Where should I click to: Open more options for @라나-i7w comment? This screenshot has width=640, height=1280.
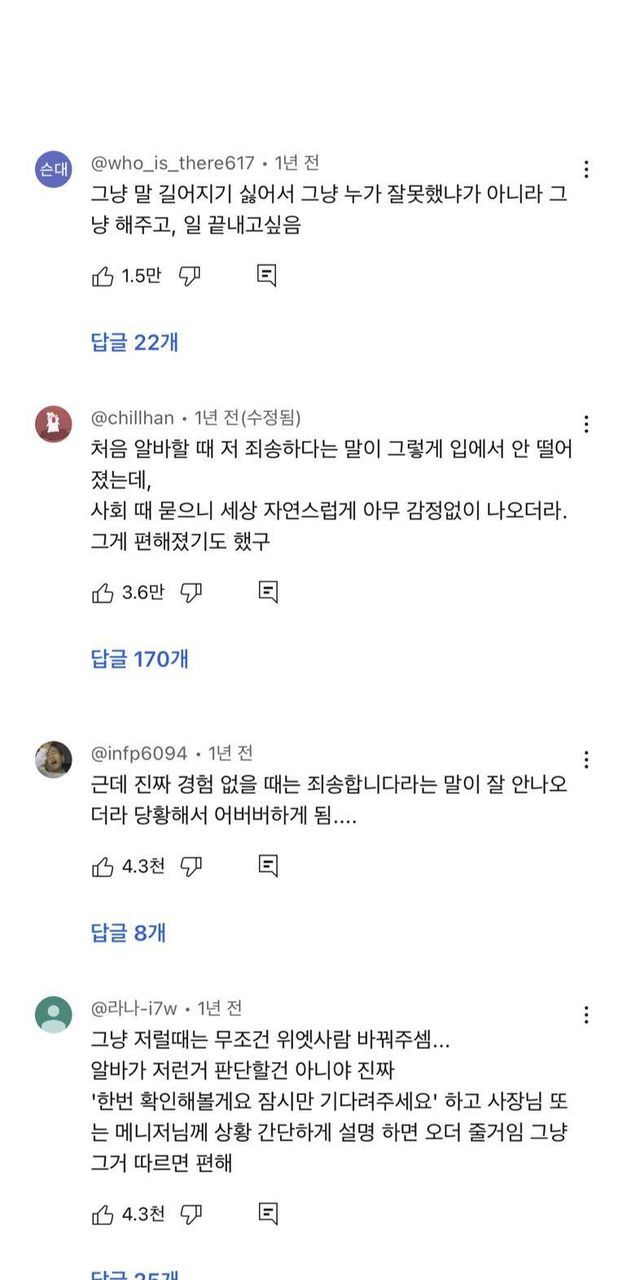click(x=586, y=1015)
